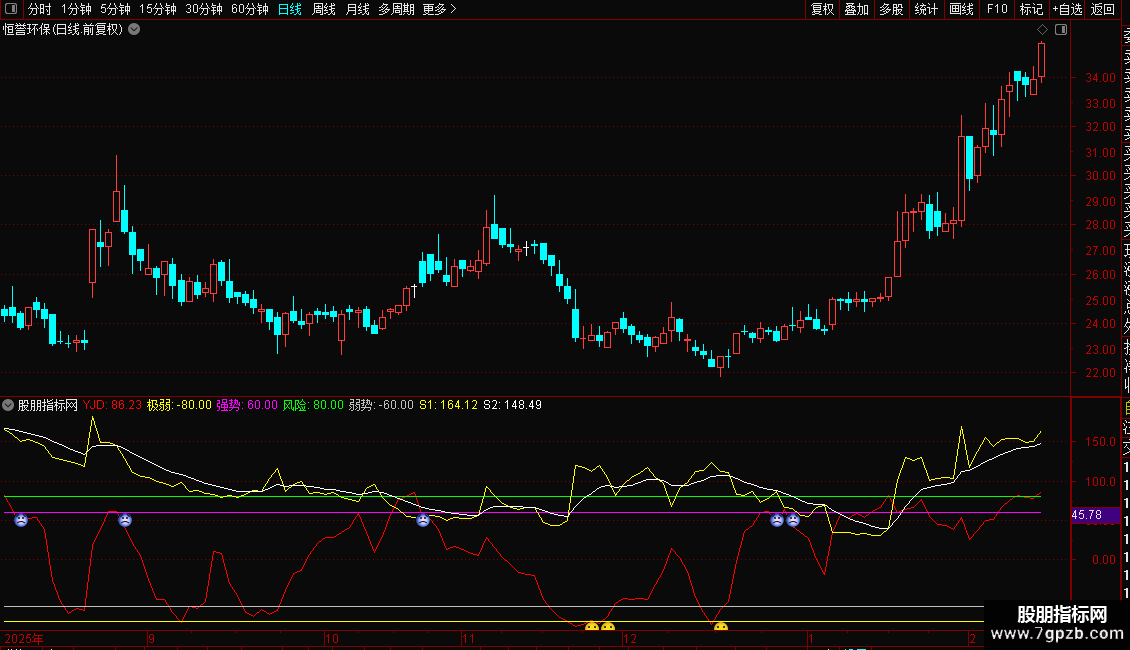Click the 标记 mark tool
The height and width of the screenshot is (650, 1130).
click(1030, 9)
